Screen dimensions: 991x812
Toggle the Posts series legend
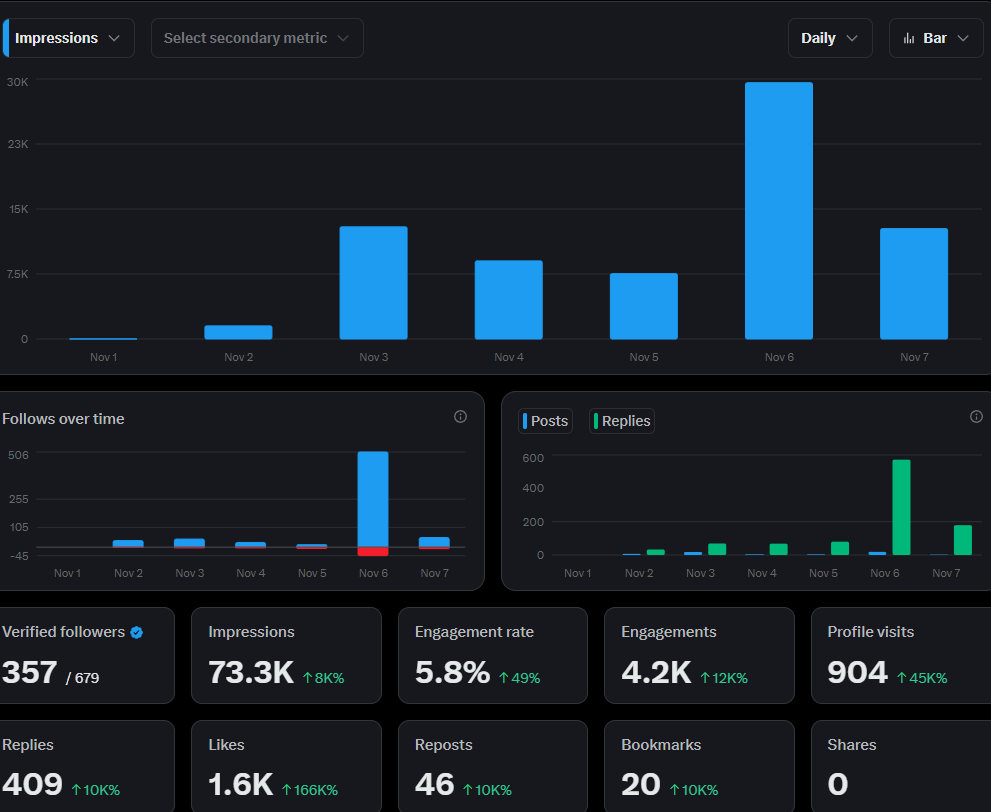[x=545, y=421]
